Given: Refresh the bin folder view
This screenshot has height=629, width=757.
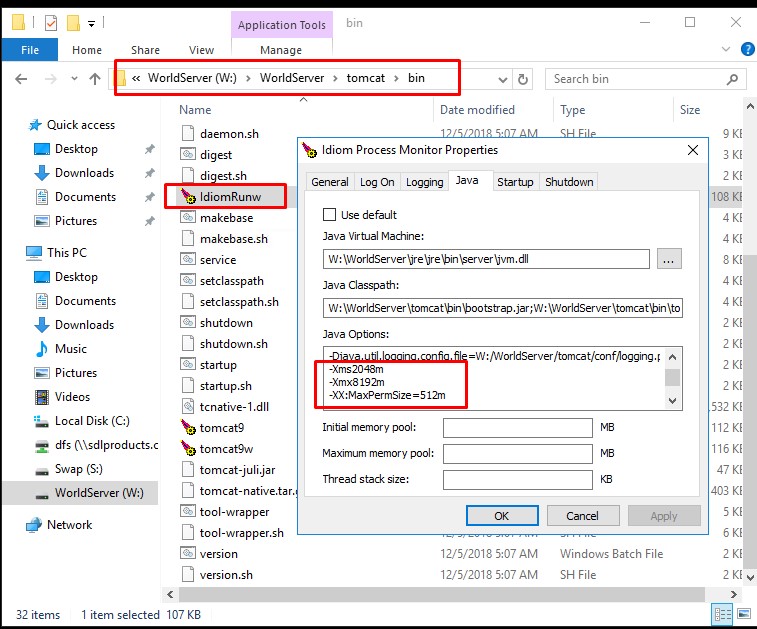Looking at the screenshot, I should [522, 79].
